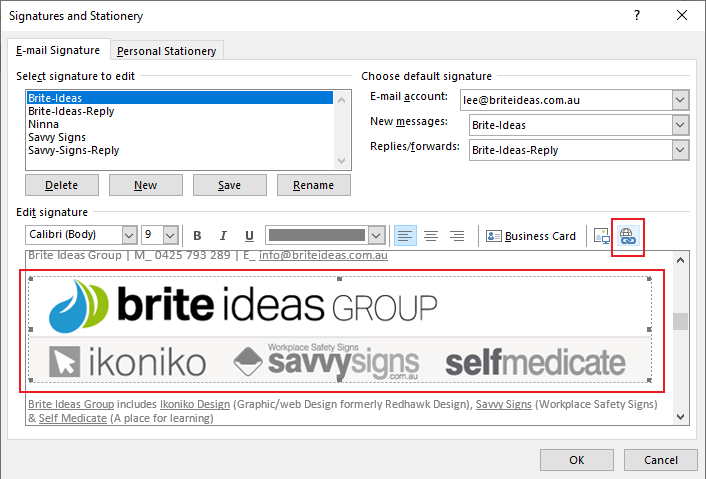706x479 pixels.
Task: Click the Cancel button
Action: pyautogui.click(x=661, y=460)
